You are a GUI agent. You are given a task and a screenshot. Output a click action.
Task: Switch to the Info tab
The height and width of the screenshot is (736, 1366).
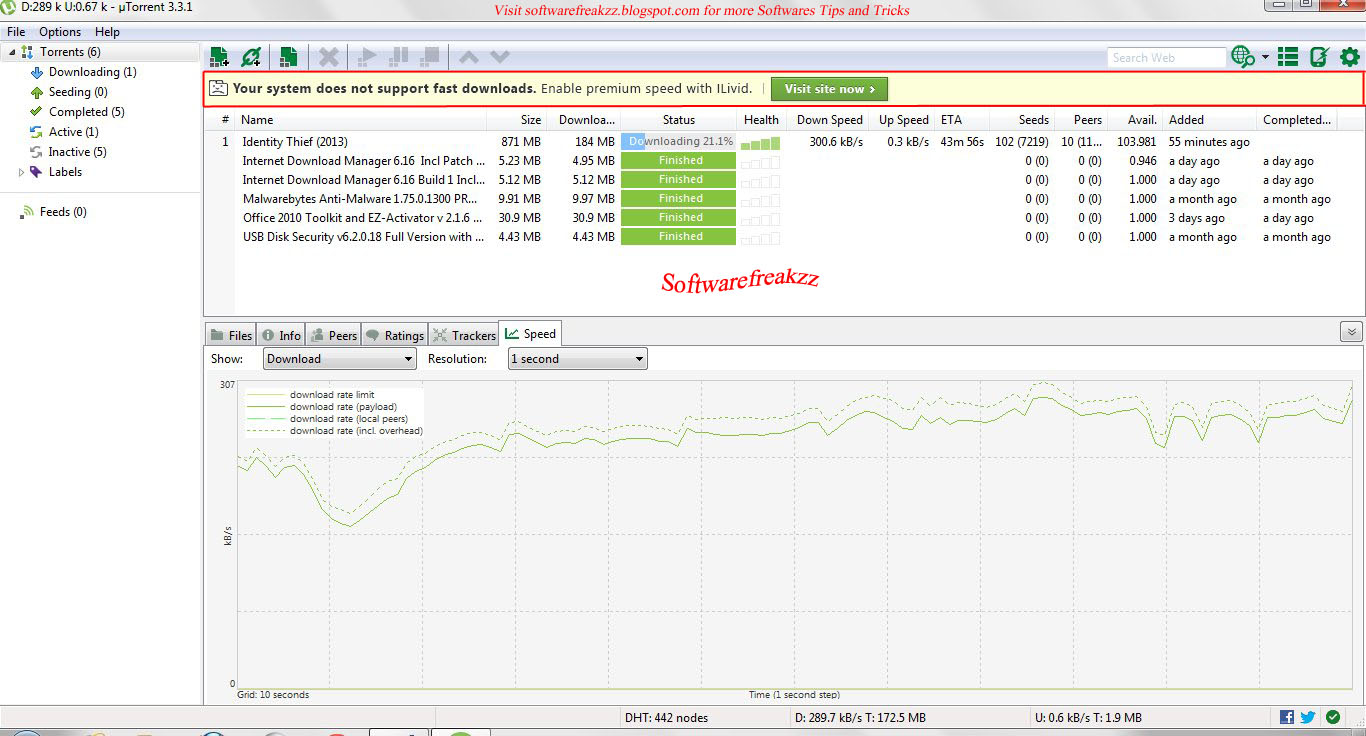point(281,335)
